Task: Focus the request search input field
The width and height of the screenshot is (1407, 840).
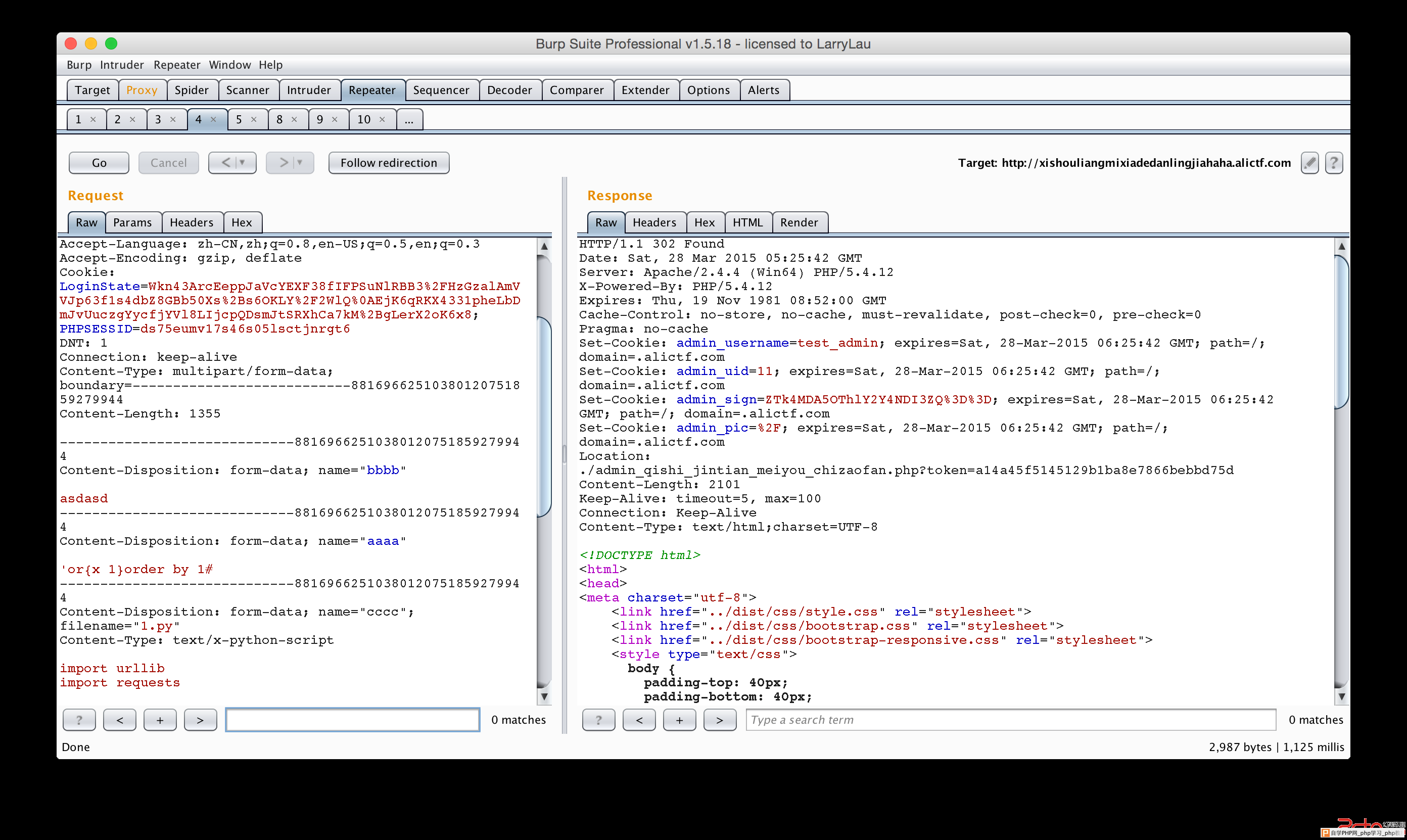Action: (x=353, y=719)
